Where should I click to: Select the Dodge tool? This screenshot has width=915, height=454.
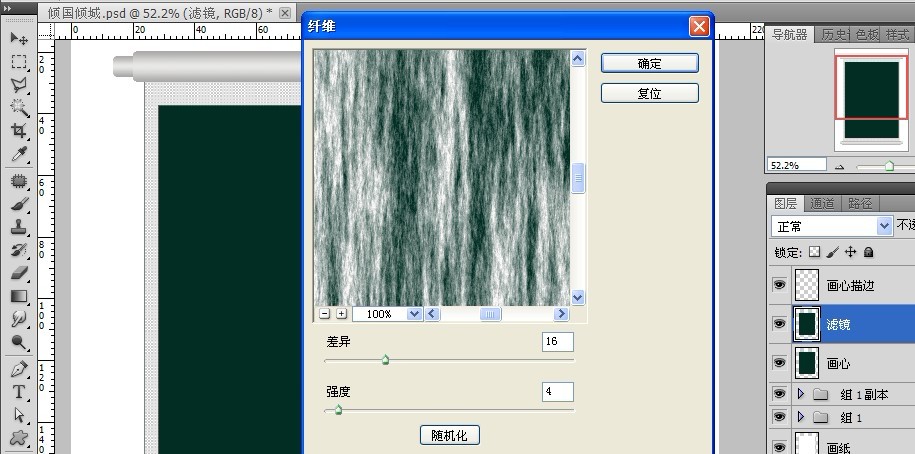(19, 342)
